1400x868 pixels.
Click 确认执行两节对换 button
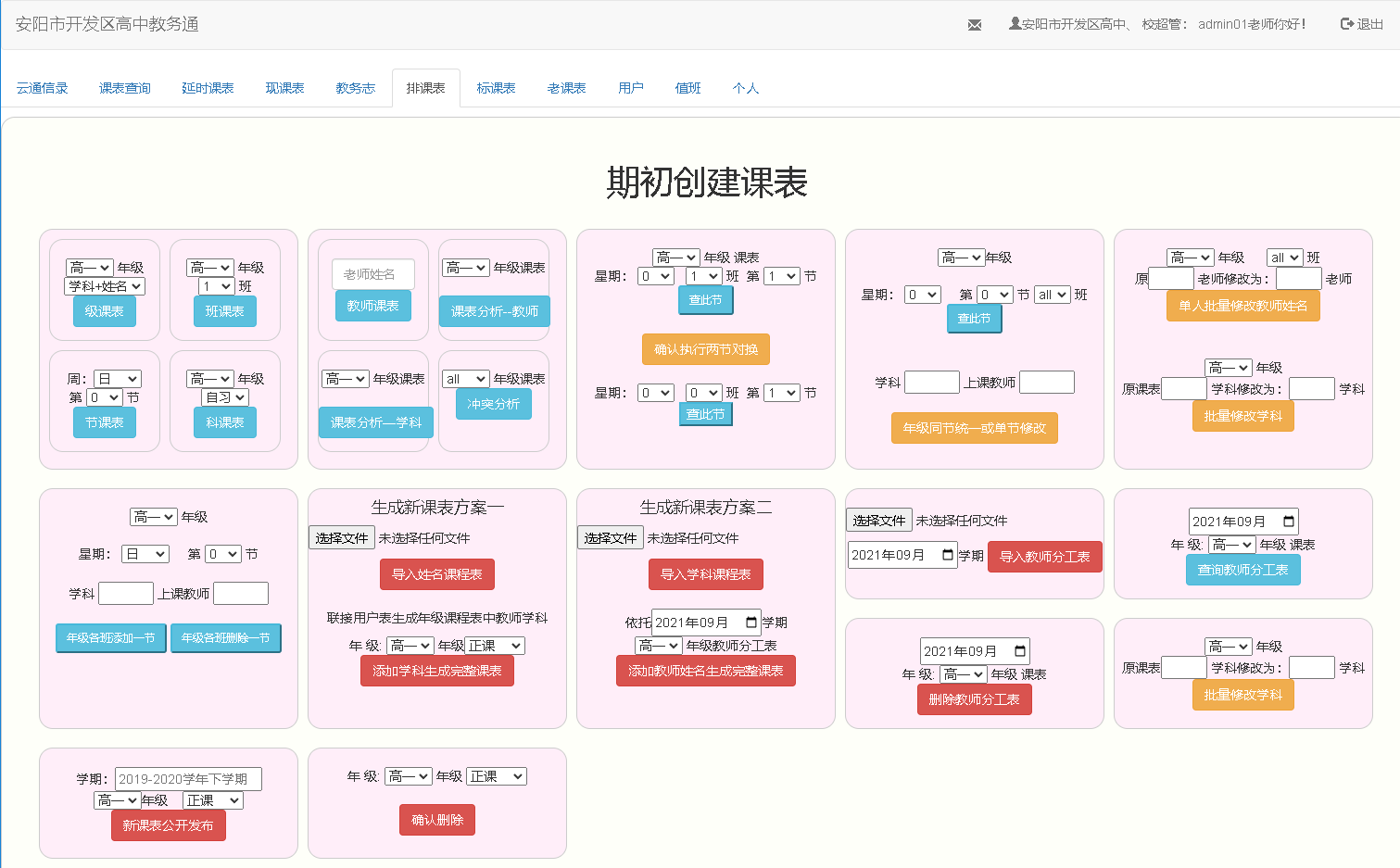[x=706, y=349]
